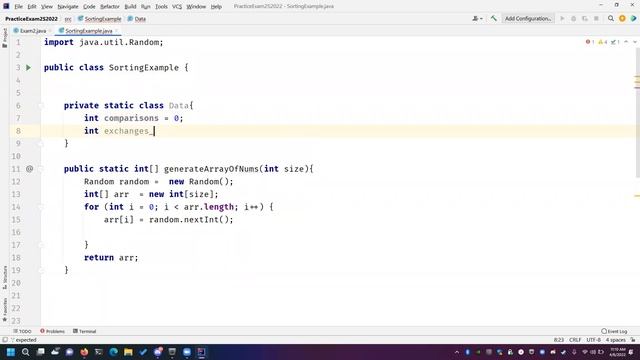640x360 pixels.
Task: Open the Tools menu
Action: pos(161,7)
